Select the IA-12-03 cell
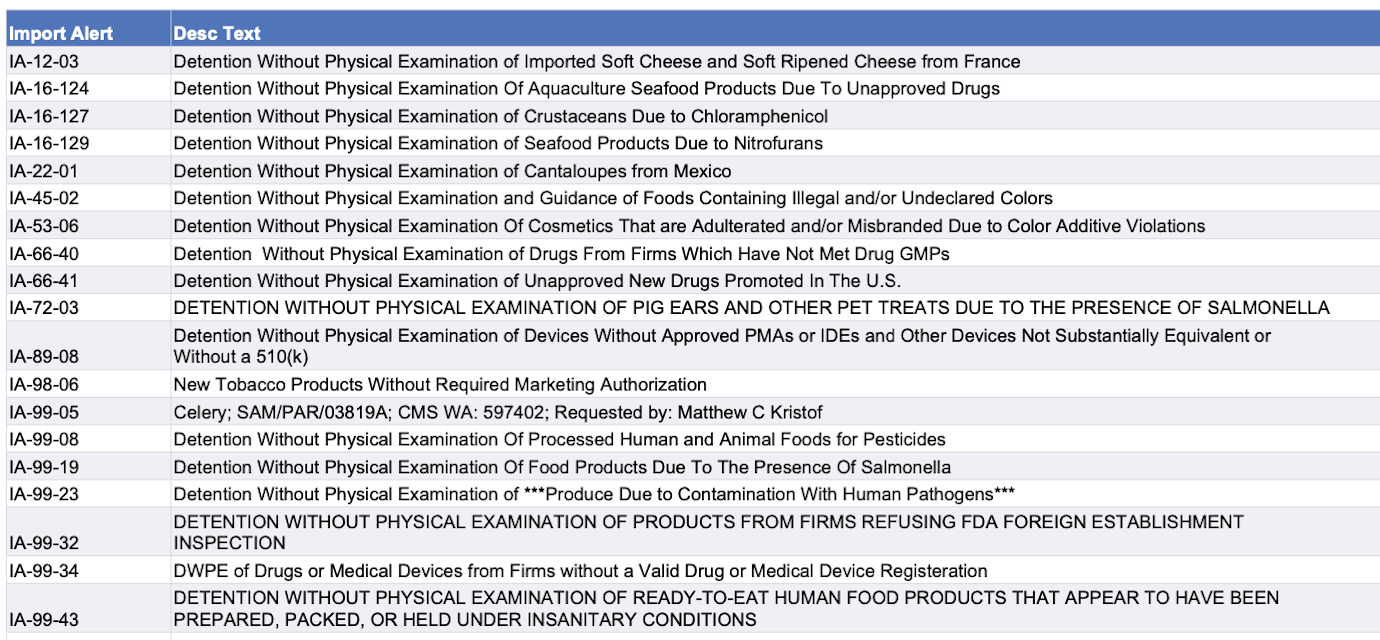Viewport: 1380px width, 640px height. [43, 61]
